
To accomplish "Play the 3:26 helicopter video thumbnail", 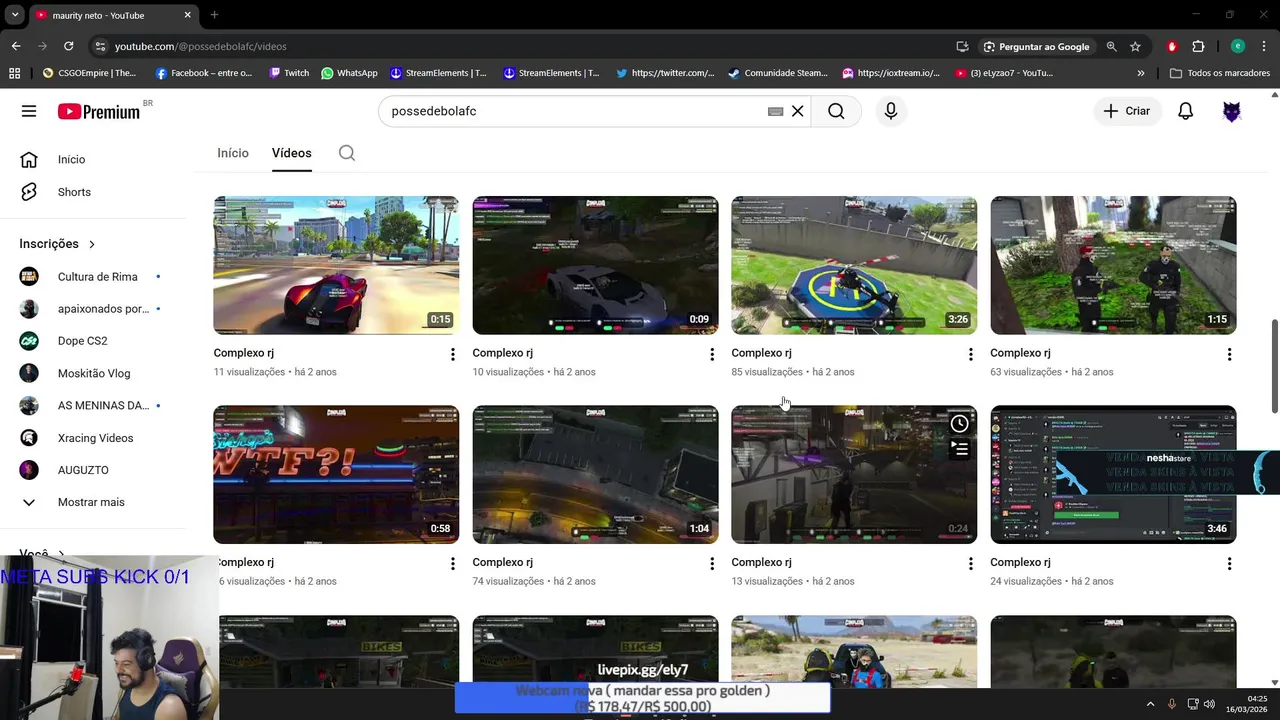I will click(x=854, y=265).
